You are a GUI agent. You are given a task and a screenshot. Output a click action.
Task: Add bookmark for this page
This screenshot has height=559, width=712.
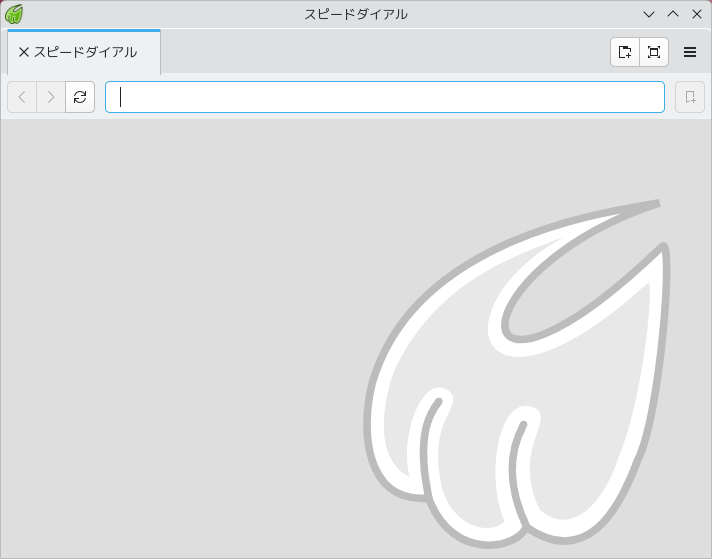[x=690, y=97]
